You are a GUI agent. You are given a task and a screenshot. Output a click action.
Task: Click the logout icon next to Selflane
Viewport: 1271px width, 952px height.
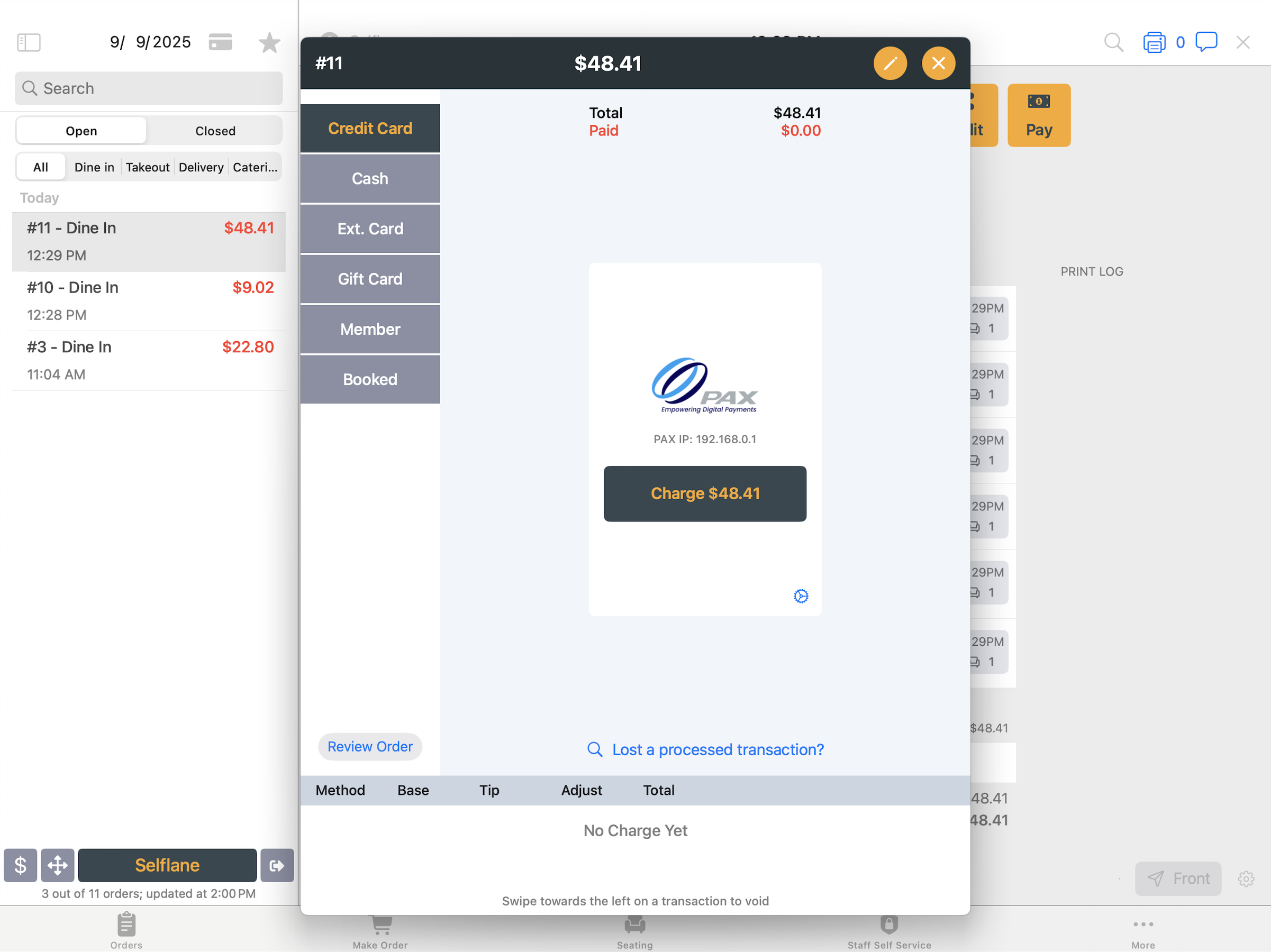pyautogui.click(x=276, y=865)
